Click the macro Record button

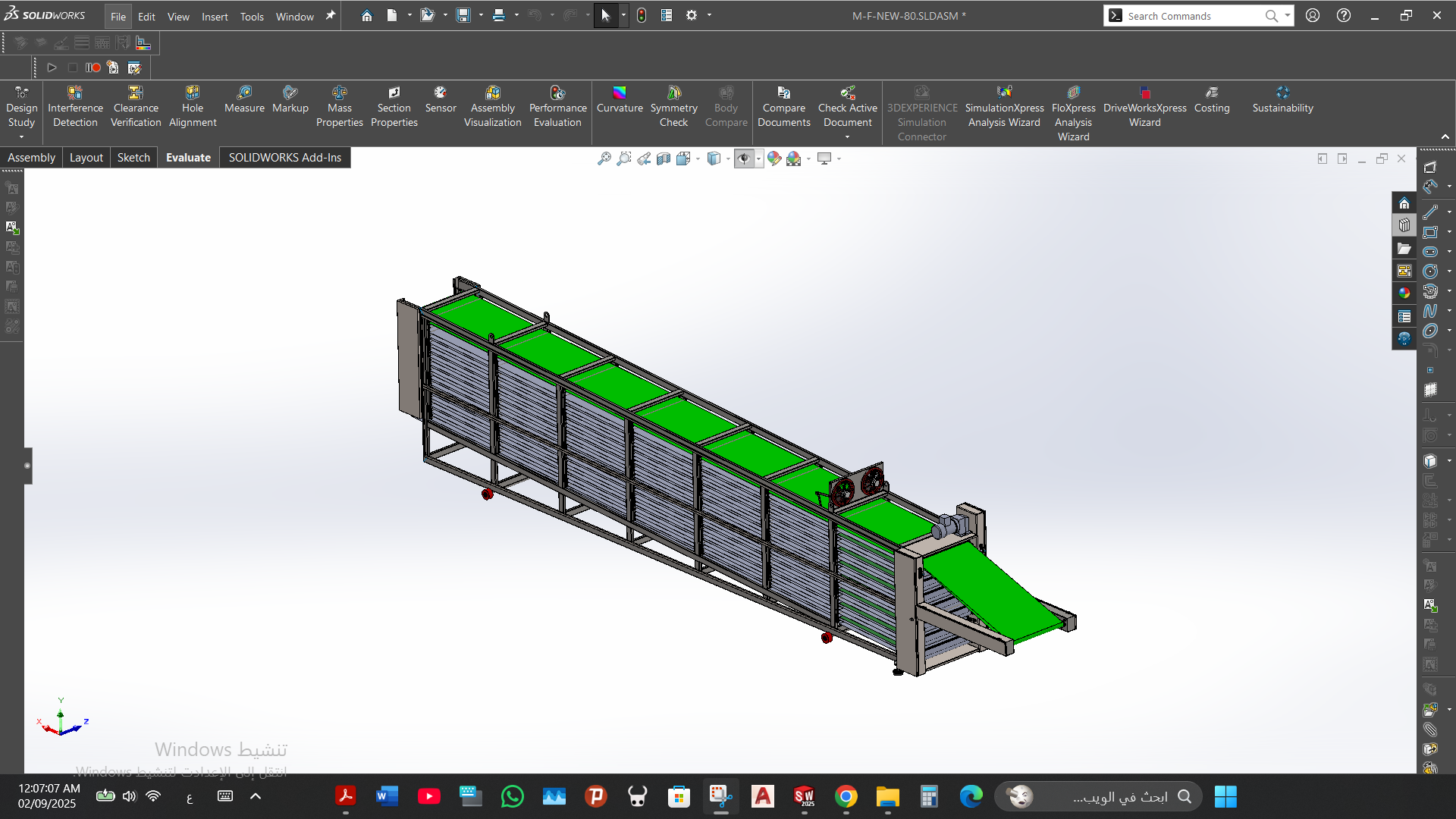click(x=93, y=67)
